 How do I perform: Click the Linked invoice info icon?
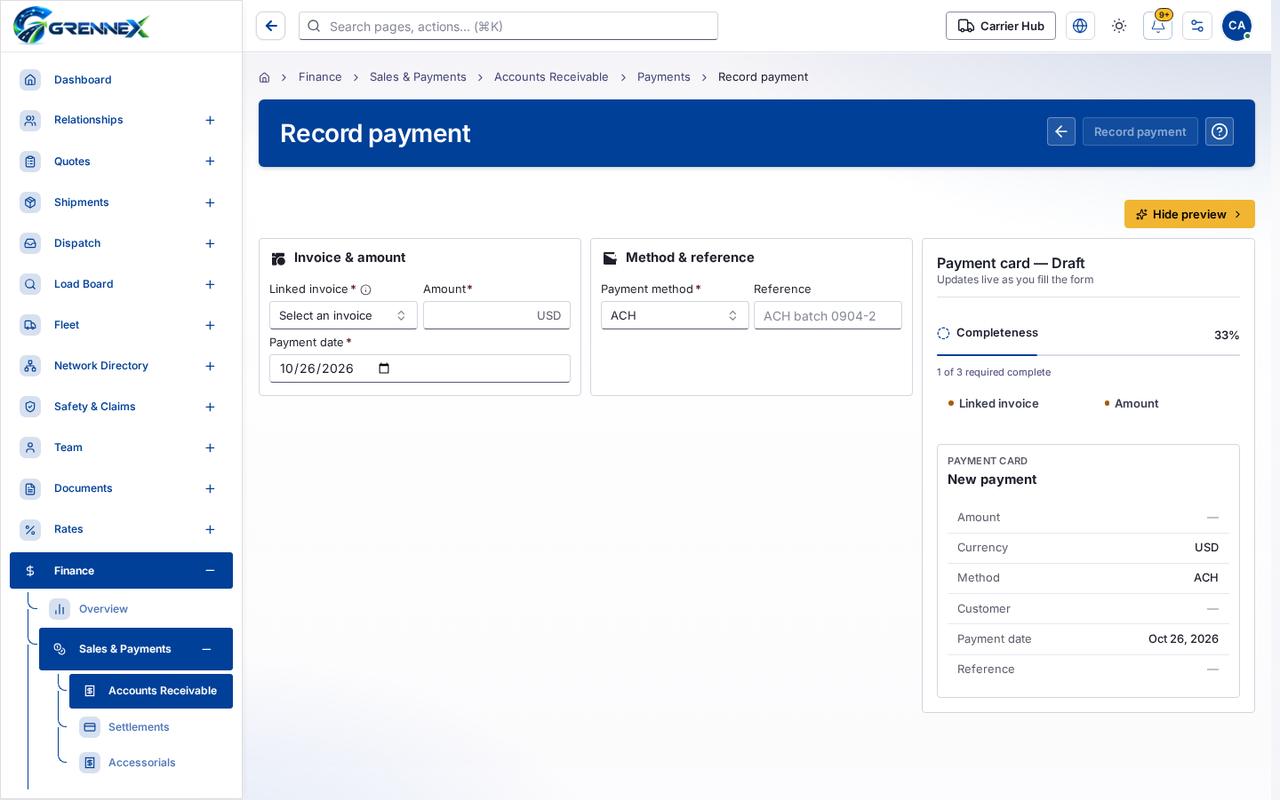click(x=365, y=290)
